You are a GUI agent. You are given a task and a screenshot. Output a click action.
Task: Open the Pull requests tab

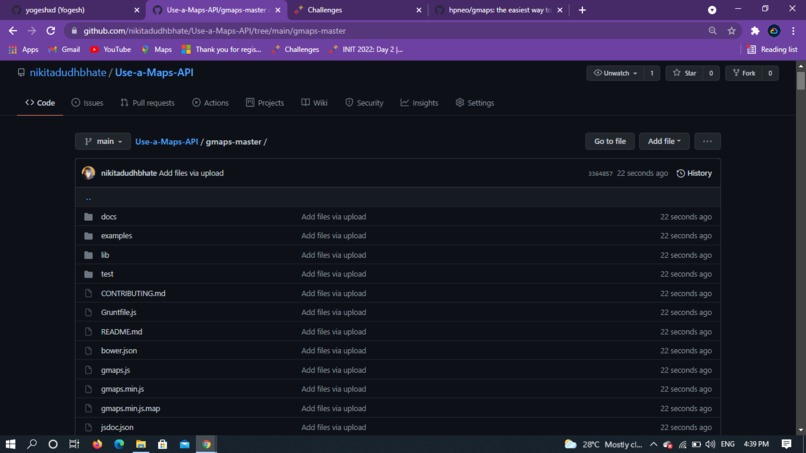[x=148, y=103]
